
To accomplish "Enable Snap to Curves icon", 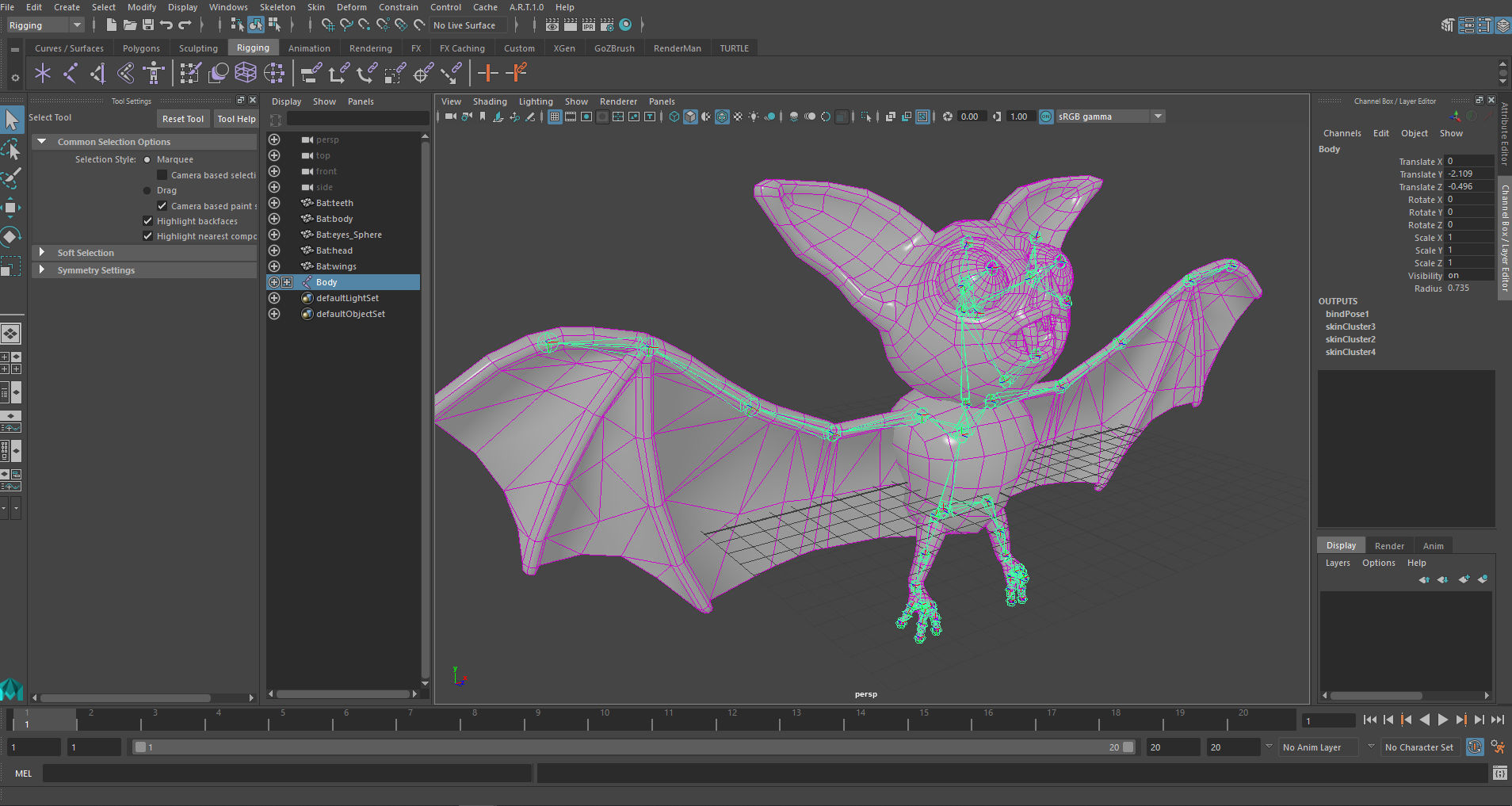I will (x=346, y=25).
